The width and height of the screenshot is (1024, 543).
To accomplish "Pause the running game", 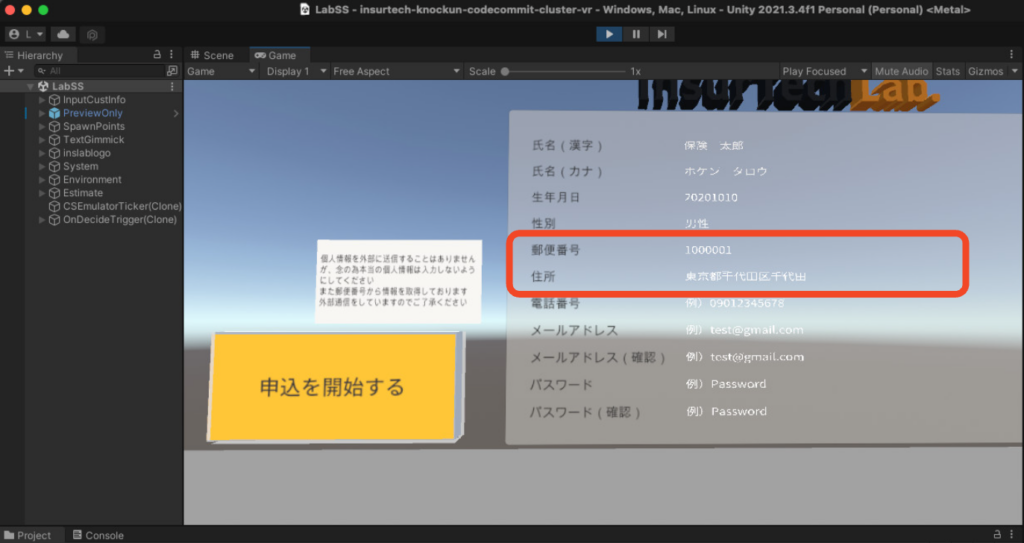I will click(636, 34).
